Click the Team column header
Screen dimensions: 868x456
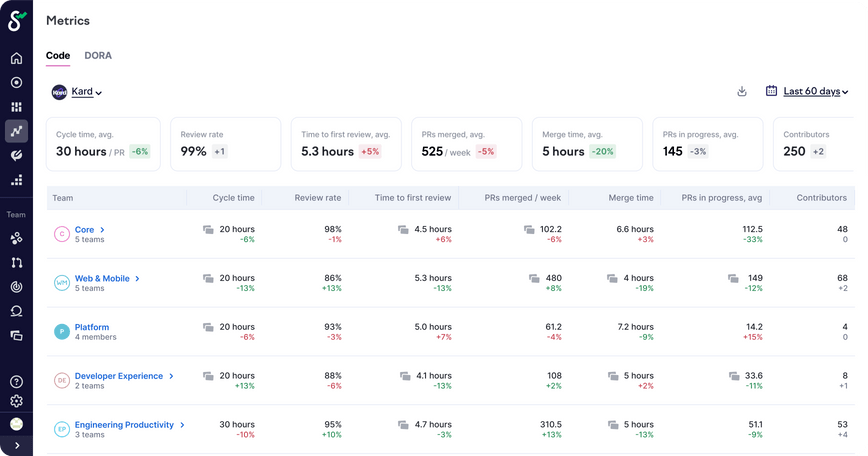63,198
